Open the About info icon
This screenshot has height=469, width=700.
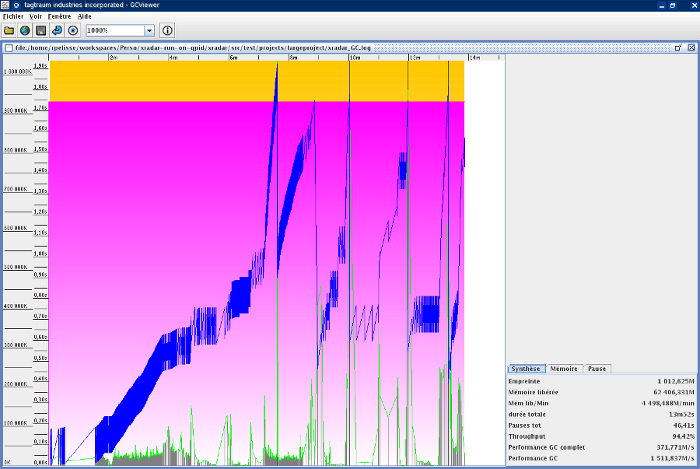(x=167, y=31)
